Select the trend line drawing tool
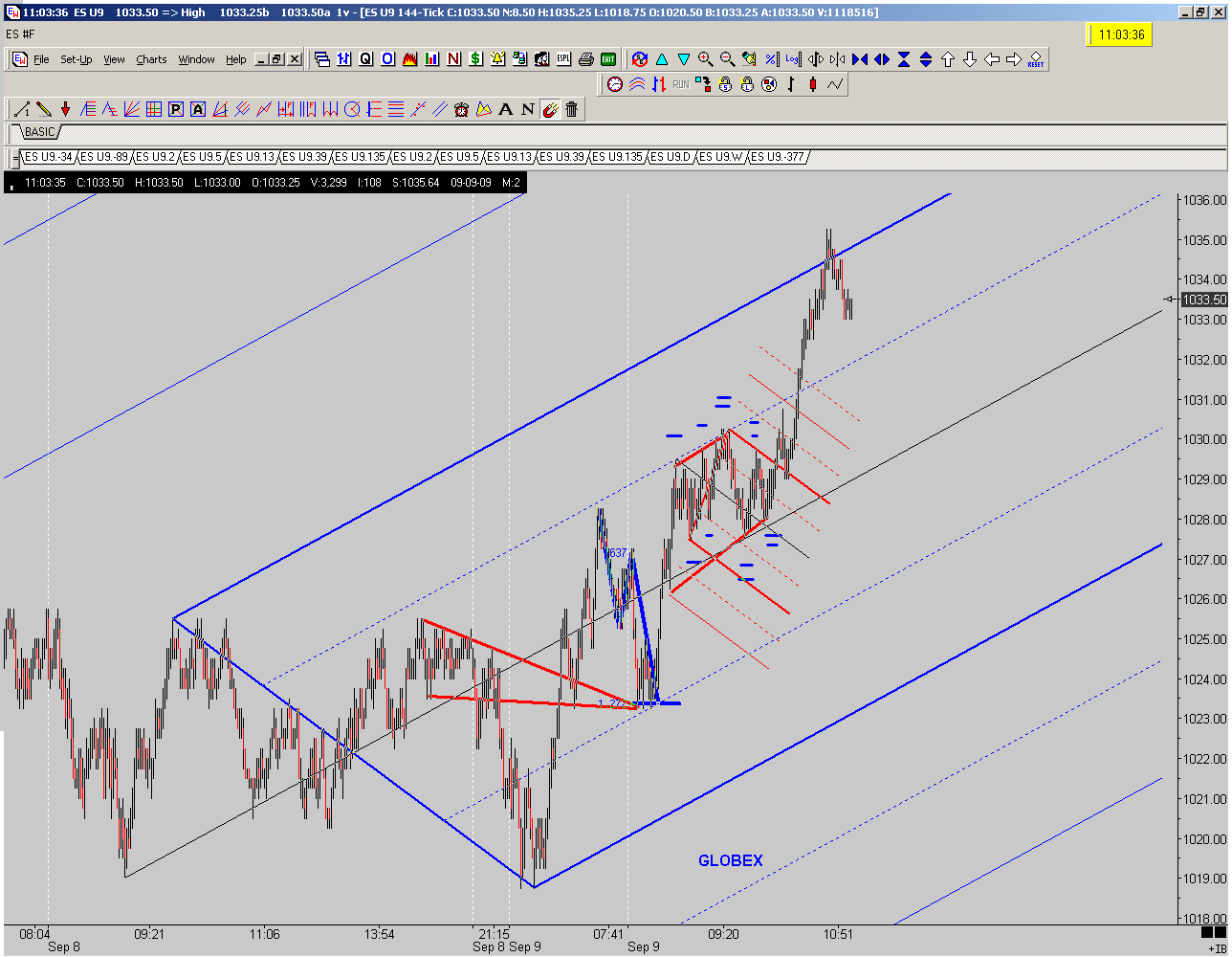The image size is (1232, 957). [x=22, y=109]
